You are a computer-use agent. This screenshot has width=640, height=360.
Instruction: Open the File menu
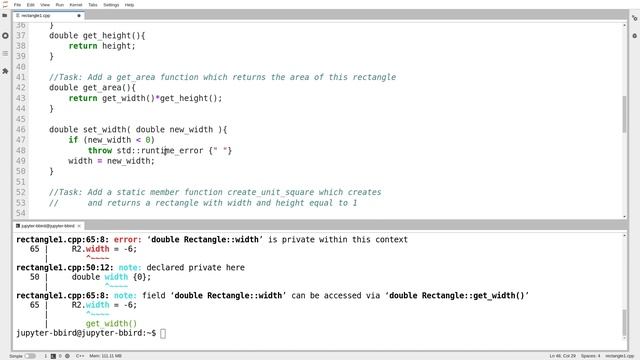point(17,5)
